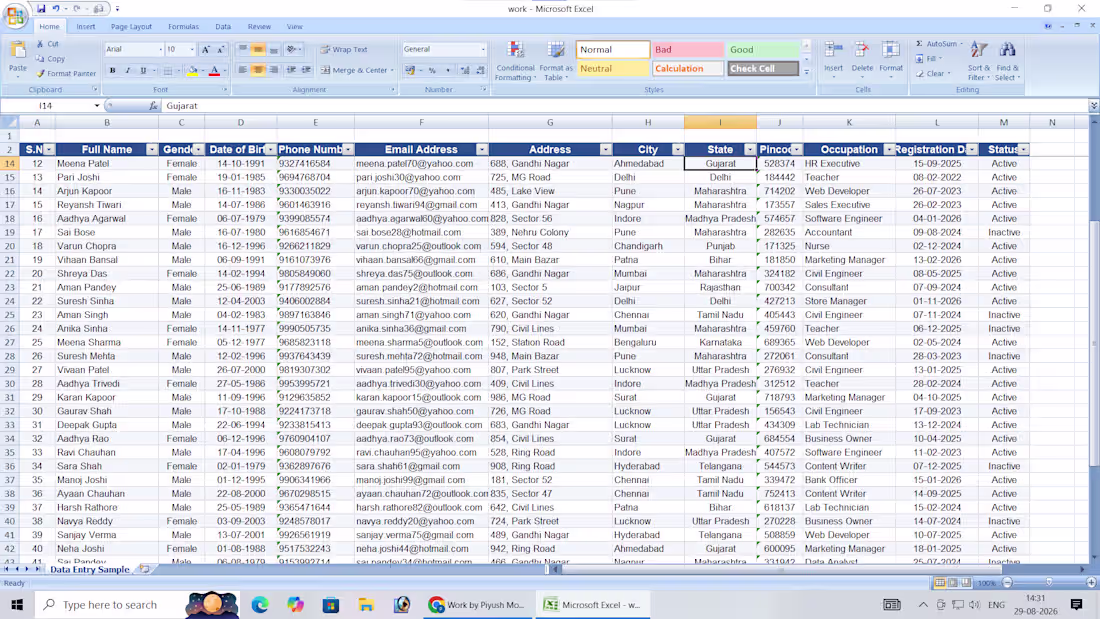
Task: Switch to the Data tab
Action: pos(223,27)
